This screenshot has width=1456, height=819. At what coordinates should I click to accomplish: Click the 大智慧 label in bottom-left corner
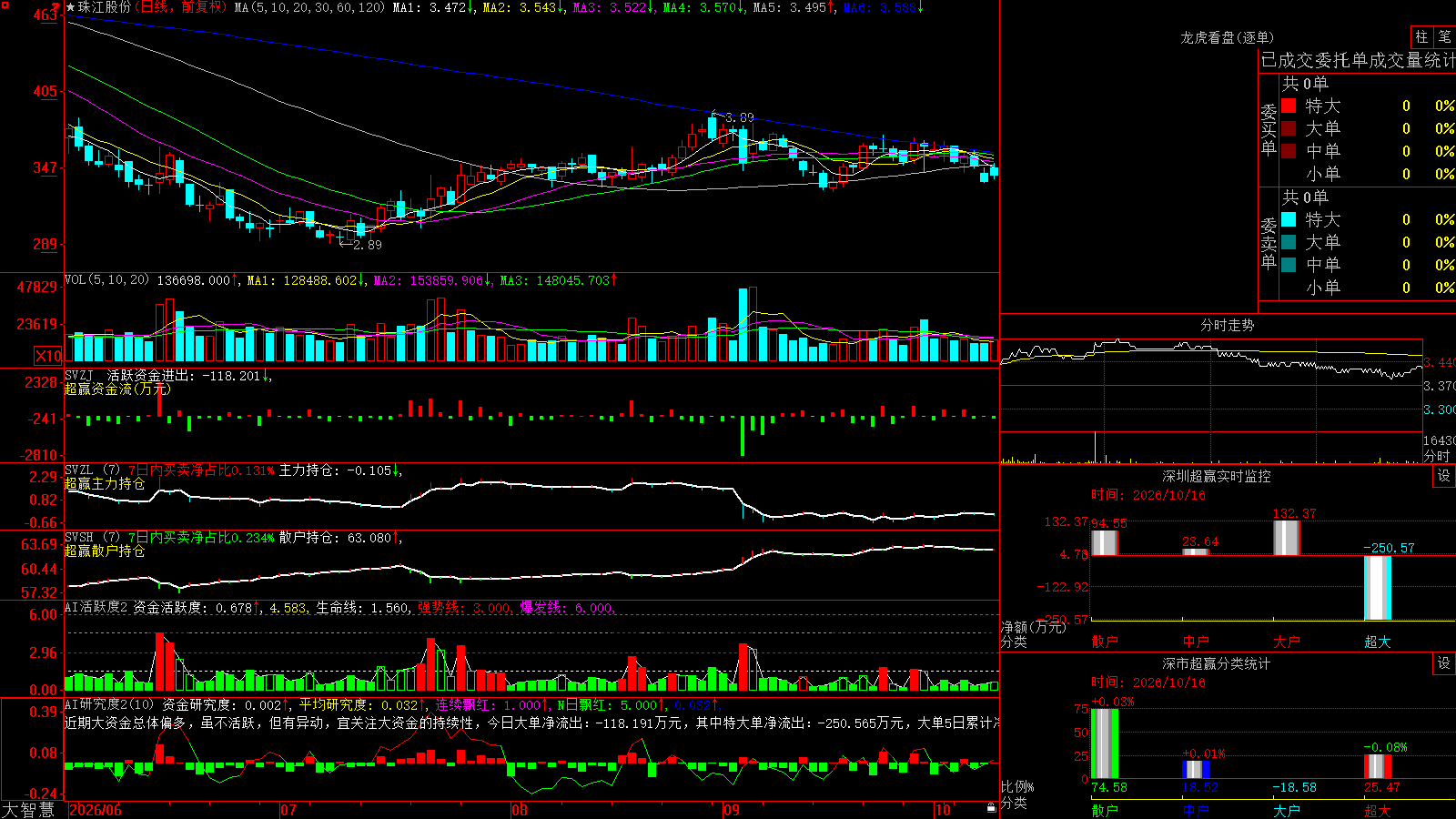tap(28, 809)
